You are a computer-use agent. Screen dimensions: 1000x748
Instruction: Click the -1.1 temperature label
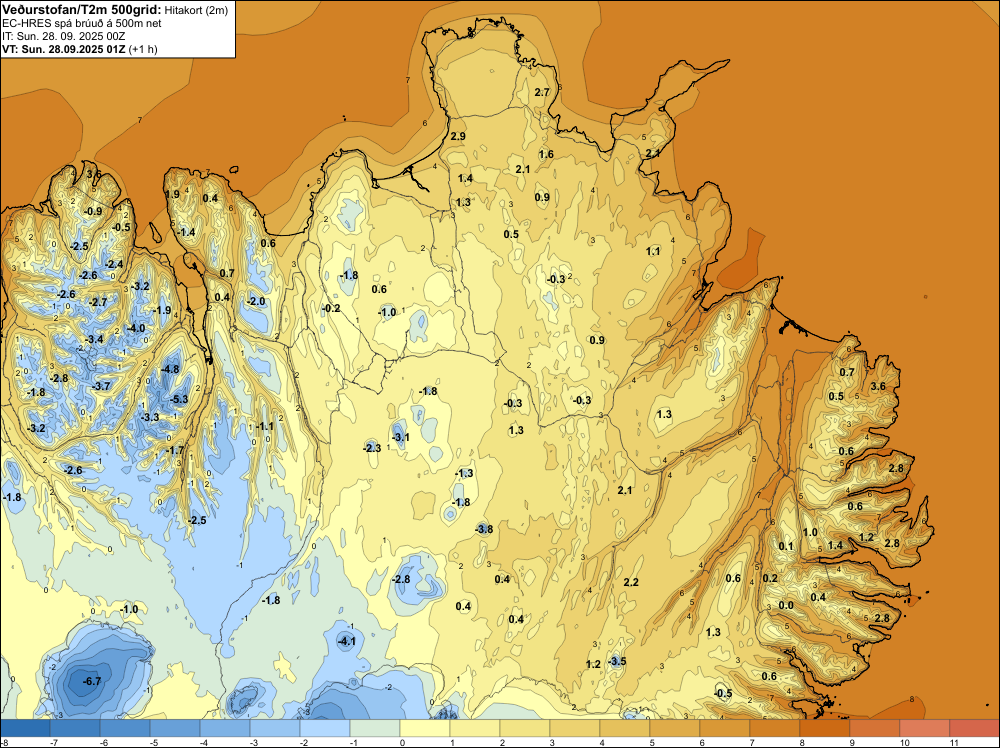click(x=265, y=426)
